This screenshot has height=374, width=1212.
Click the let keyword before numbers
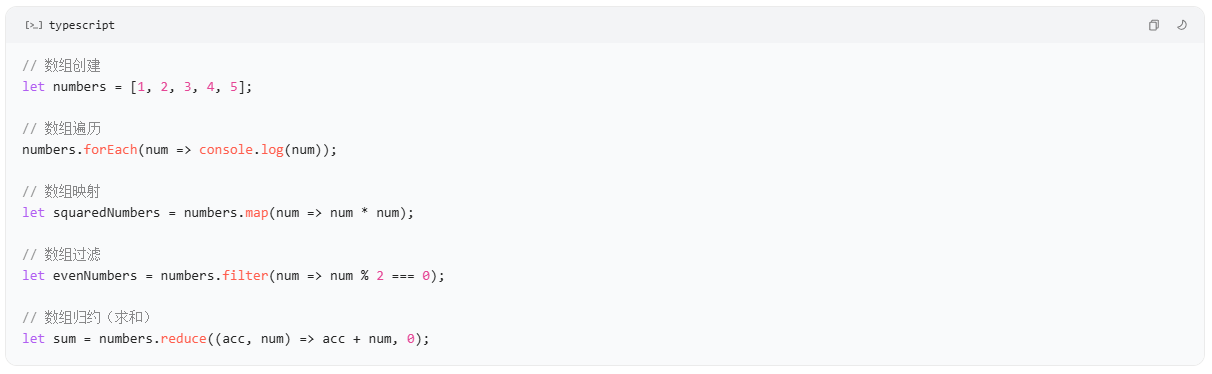coord(34,87)
